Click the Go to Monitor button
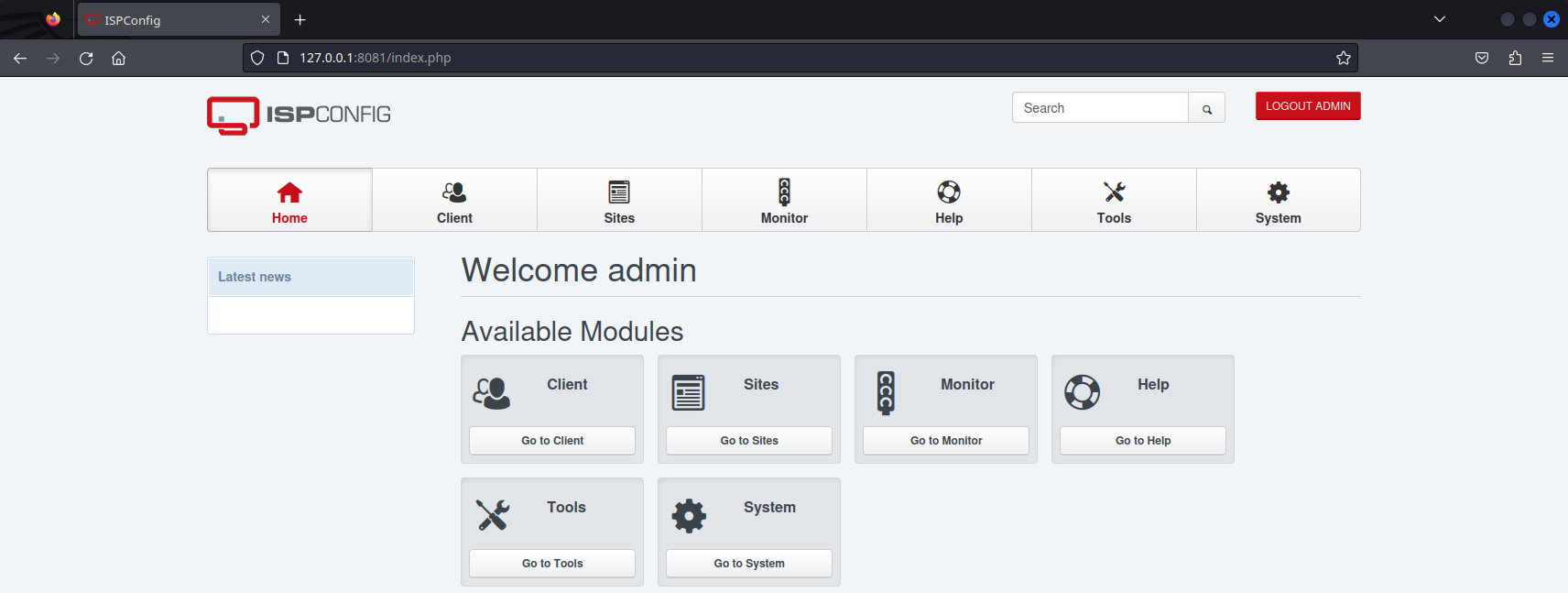1568x593 pixels. 946,441
